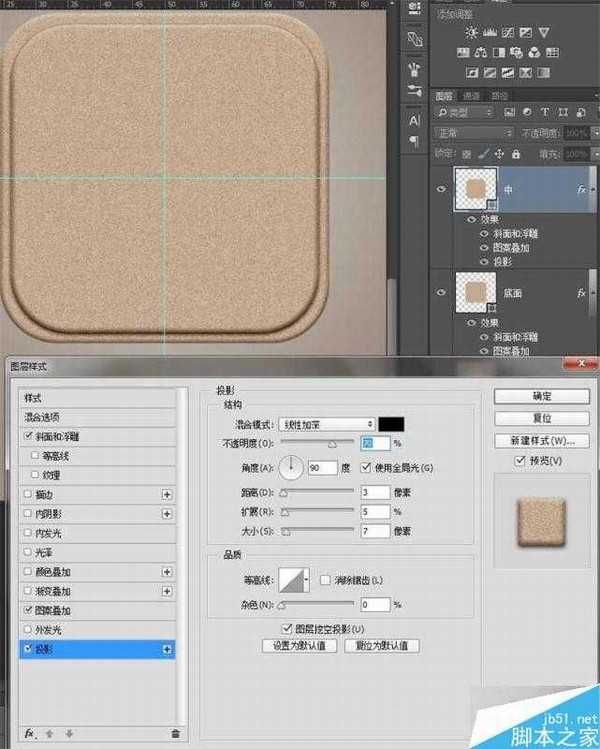Screen dimensions: 600x749
Task: Lock all (padlock icon) in Layers panel
Action: [515, 154]
